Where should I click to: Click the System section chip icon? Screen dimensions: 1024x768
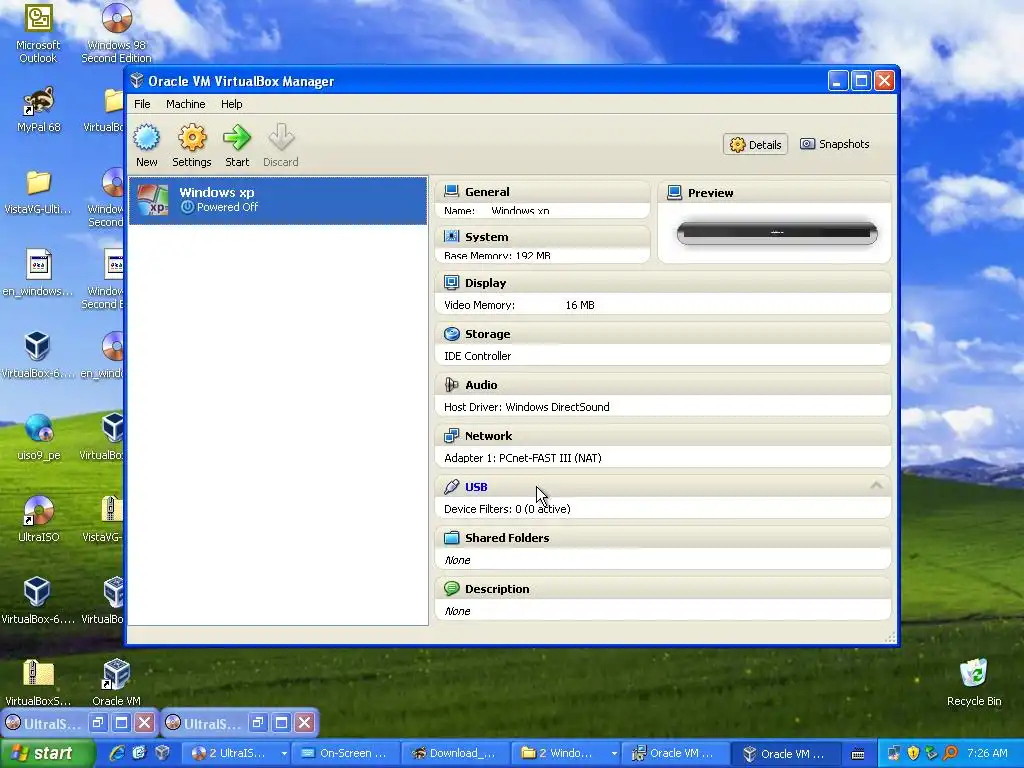point(451,236)
